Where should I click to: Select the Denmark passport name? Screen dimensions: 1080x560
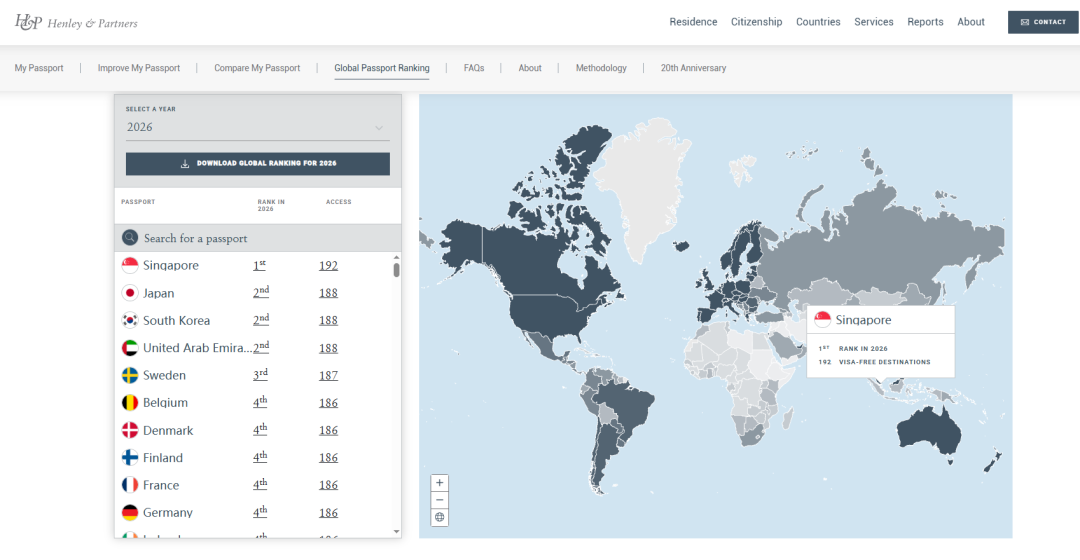point(168,431)
